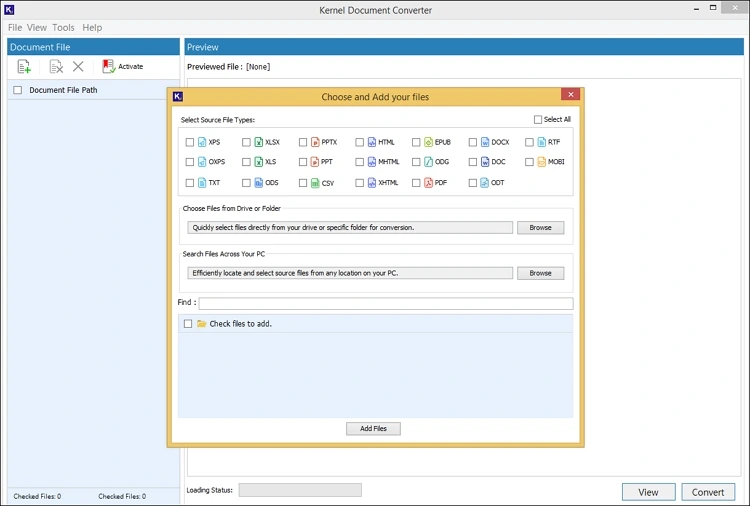Image resolution: width=750 pixels, height=506 pixels.
Task: Tick the DOCX source type checkbox
Action: (x=473, y=143)
